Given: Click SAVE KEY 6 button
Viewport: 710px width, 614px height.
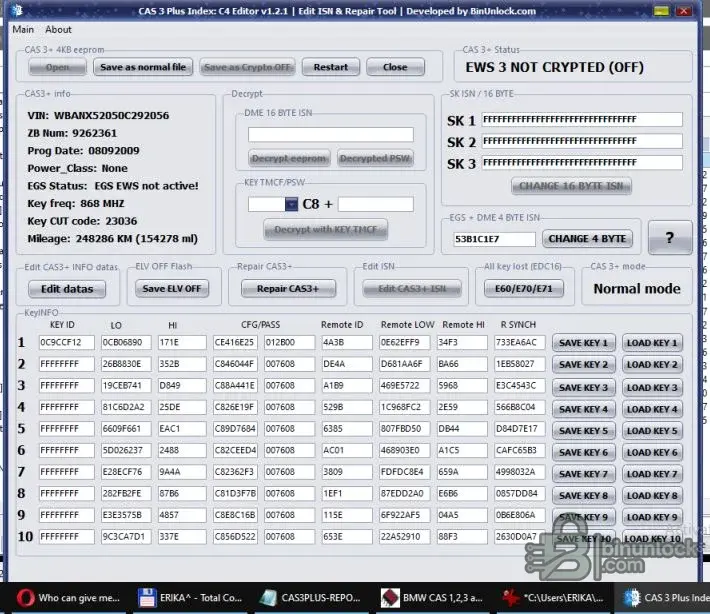Looking at the screenshot, I should click(583, 452).
